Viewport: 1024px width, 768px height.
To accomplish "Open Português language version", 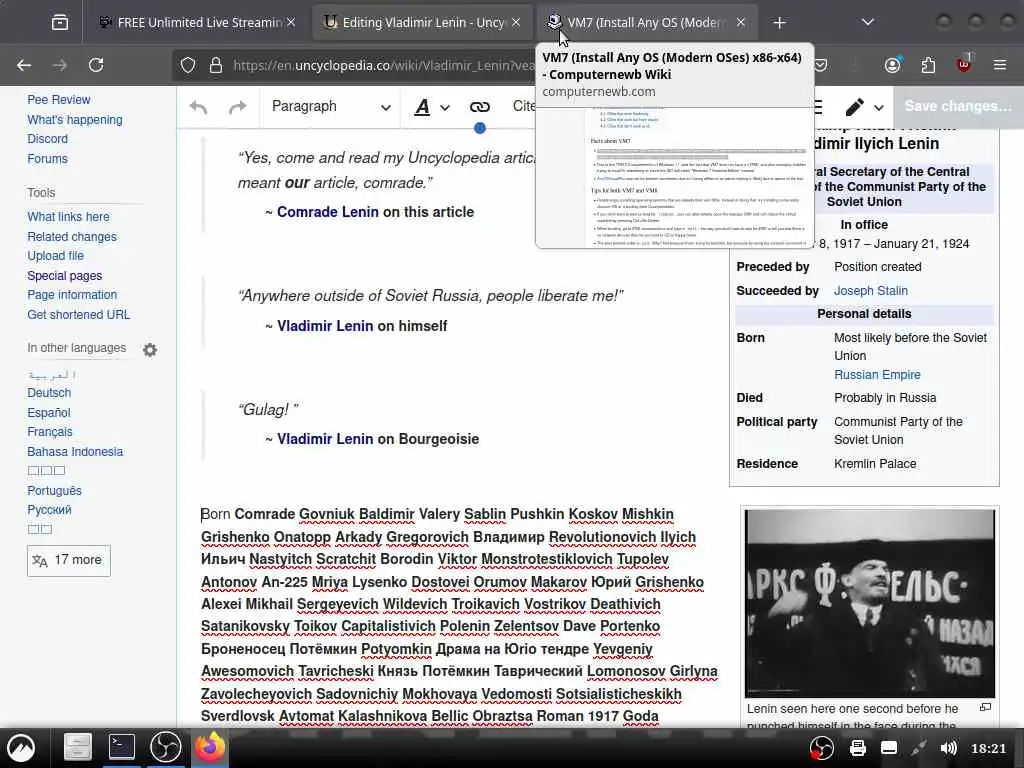I will pyautogui.click(x=54, y=491).
